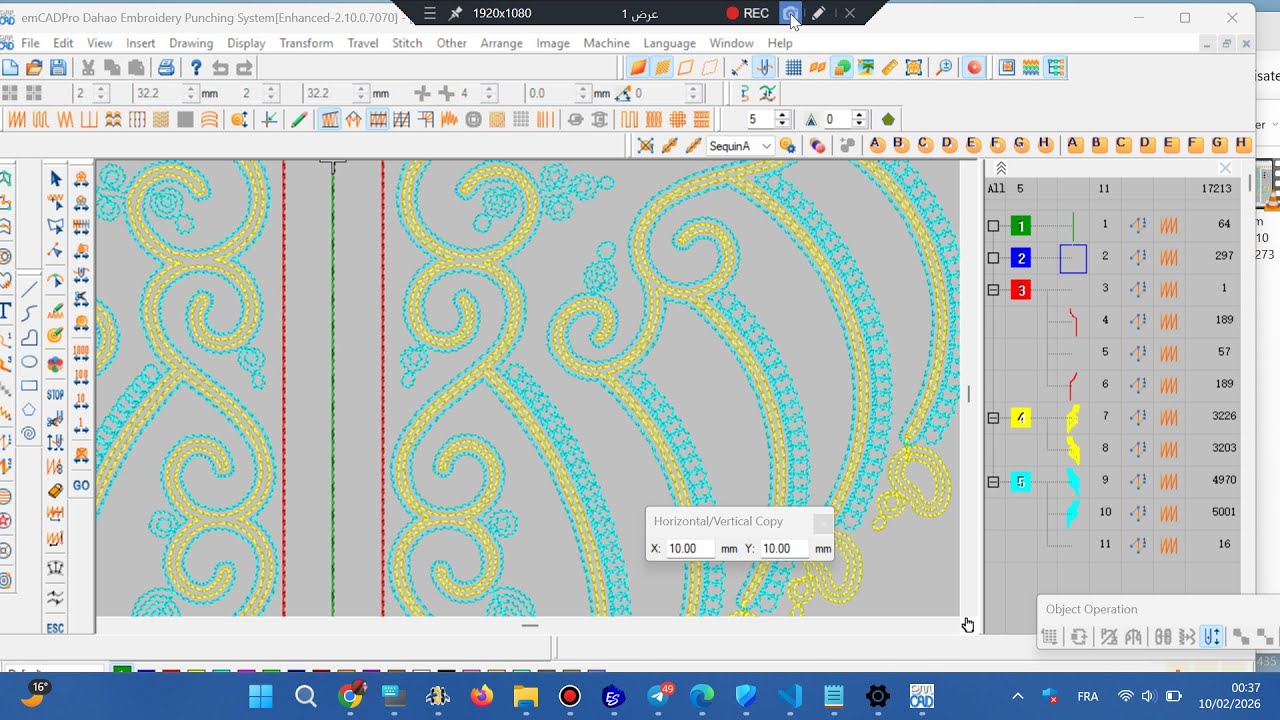The height and width of the screenshot is (720, 1280).
Task: Select the eraser tool in the left toolbox
Action: click(55, 490)
